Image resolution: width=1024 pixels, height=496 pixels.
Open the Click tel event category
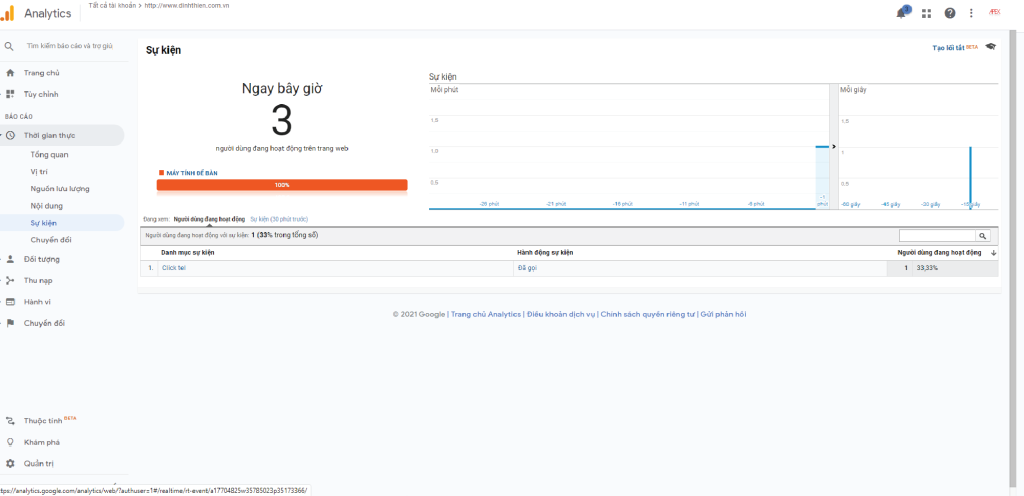(174, 268)
